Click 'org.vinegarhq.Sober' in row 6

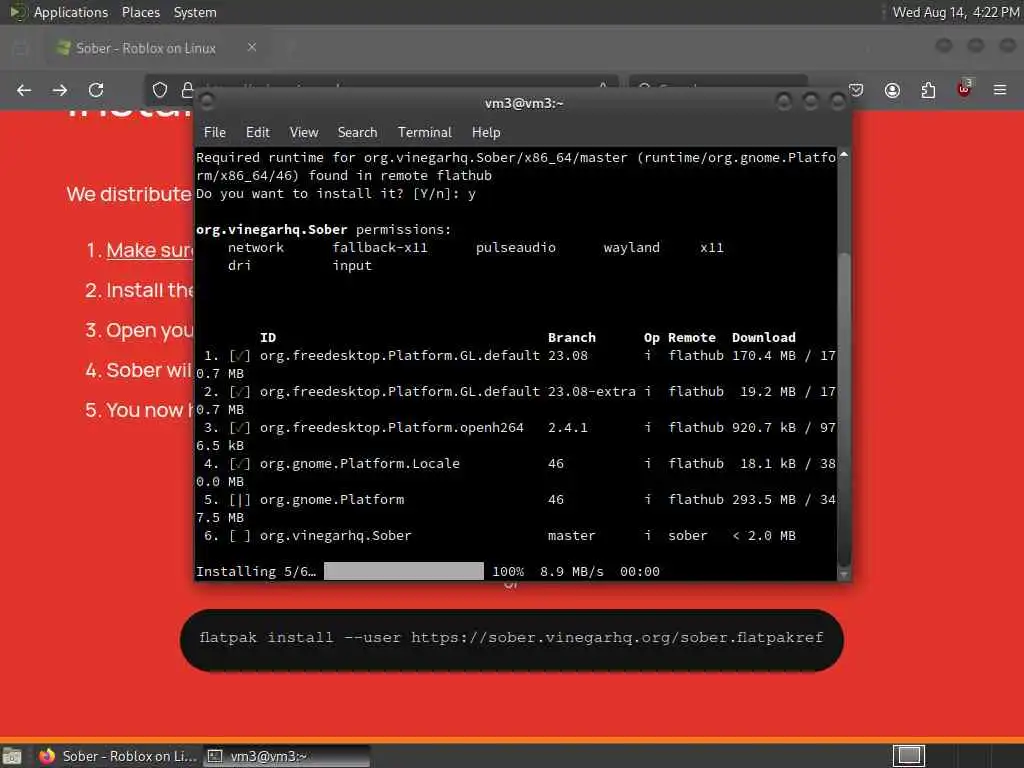pyautogui.click(x=335, y=536)
